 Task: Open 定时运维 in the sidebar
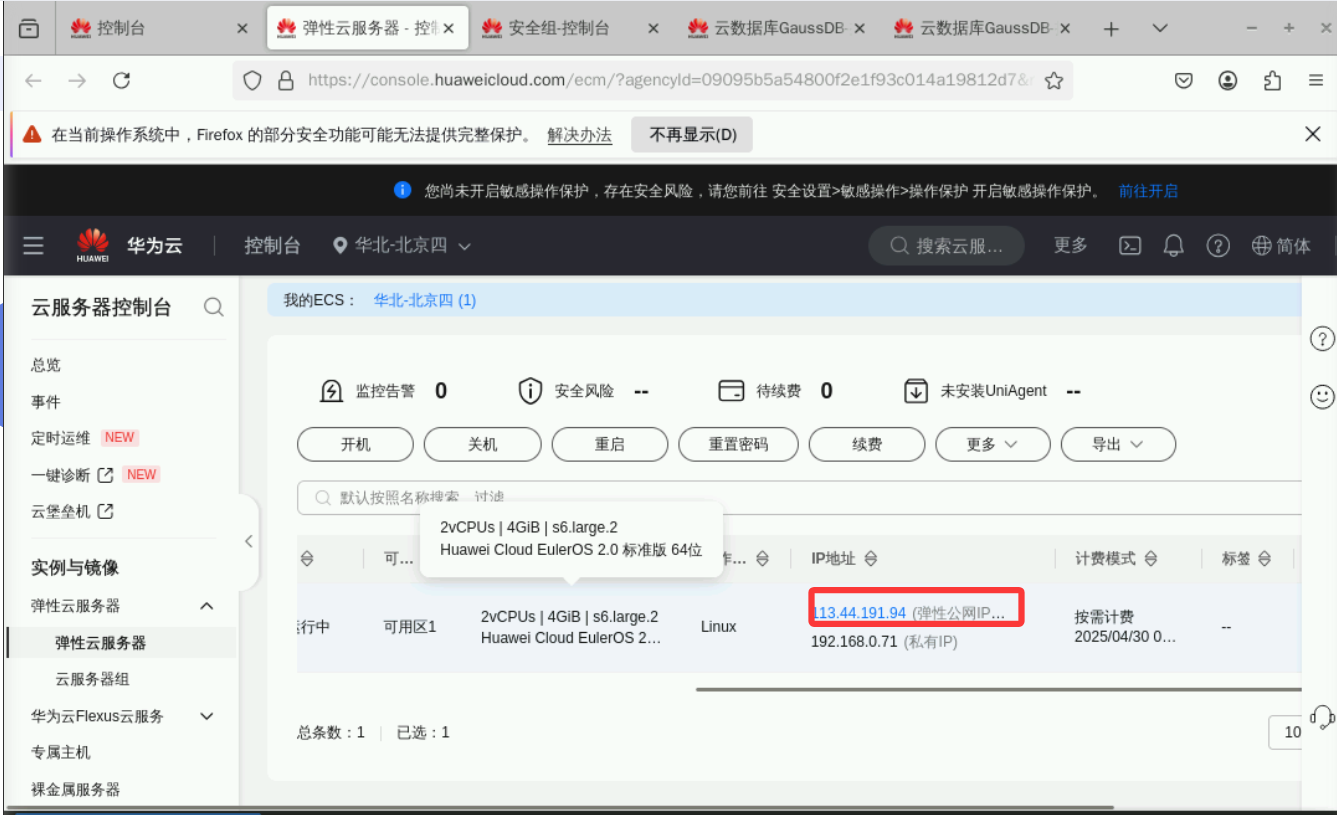pyautogui.click(x=61, y=438)
